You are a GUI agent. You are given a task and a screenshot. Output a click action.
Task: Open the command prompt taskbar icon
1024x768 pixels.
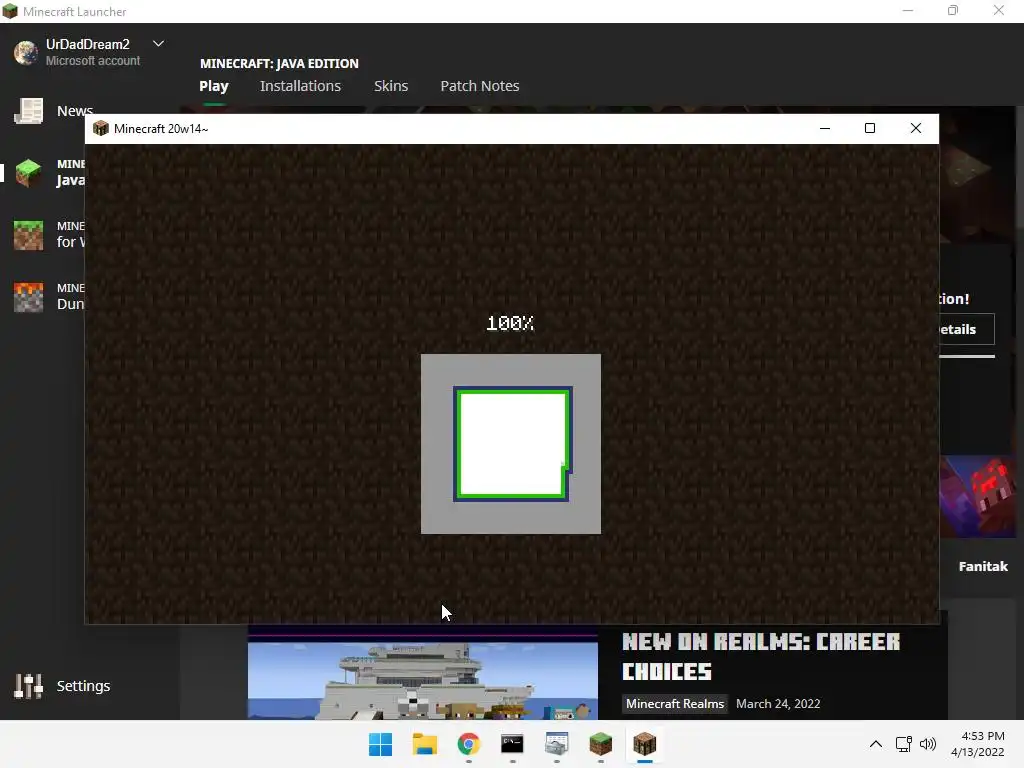513,744
